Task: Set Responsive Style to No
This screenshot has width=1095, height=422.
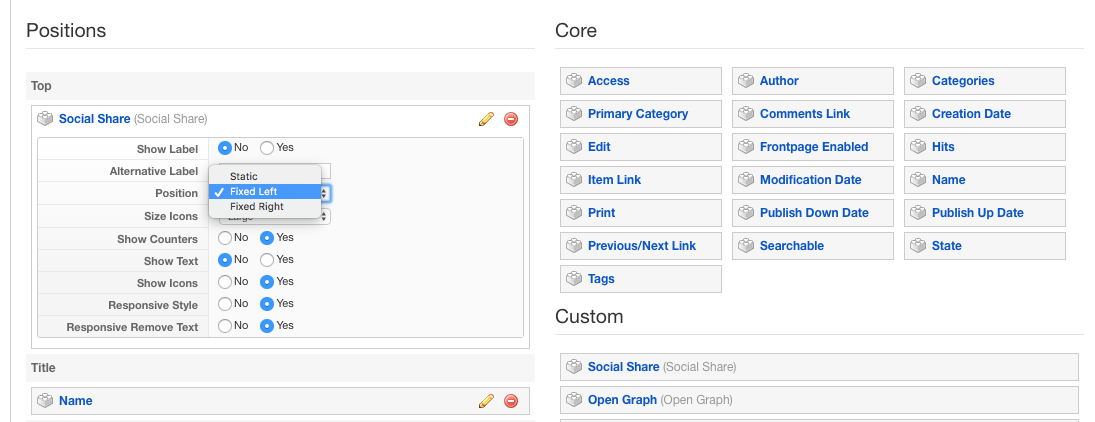Action: click(226, 303)
